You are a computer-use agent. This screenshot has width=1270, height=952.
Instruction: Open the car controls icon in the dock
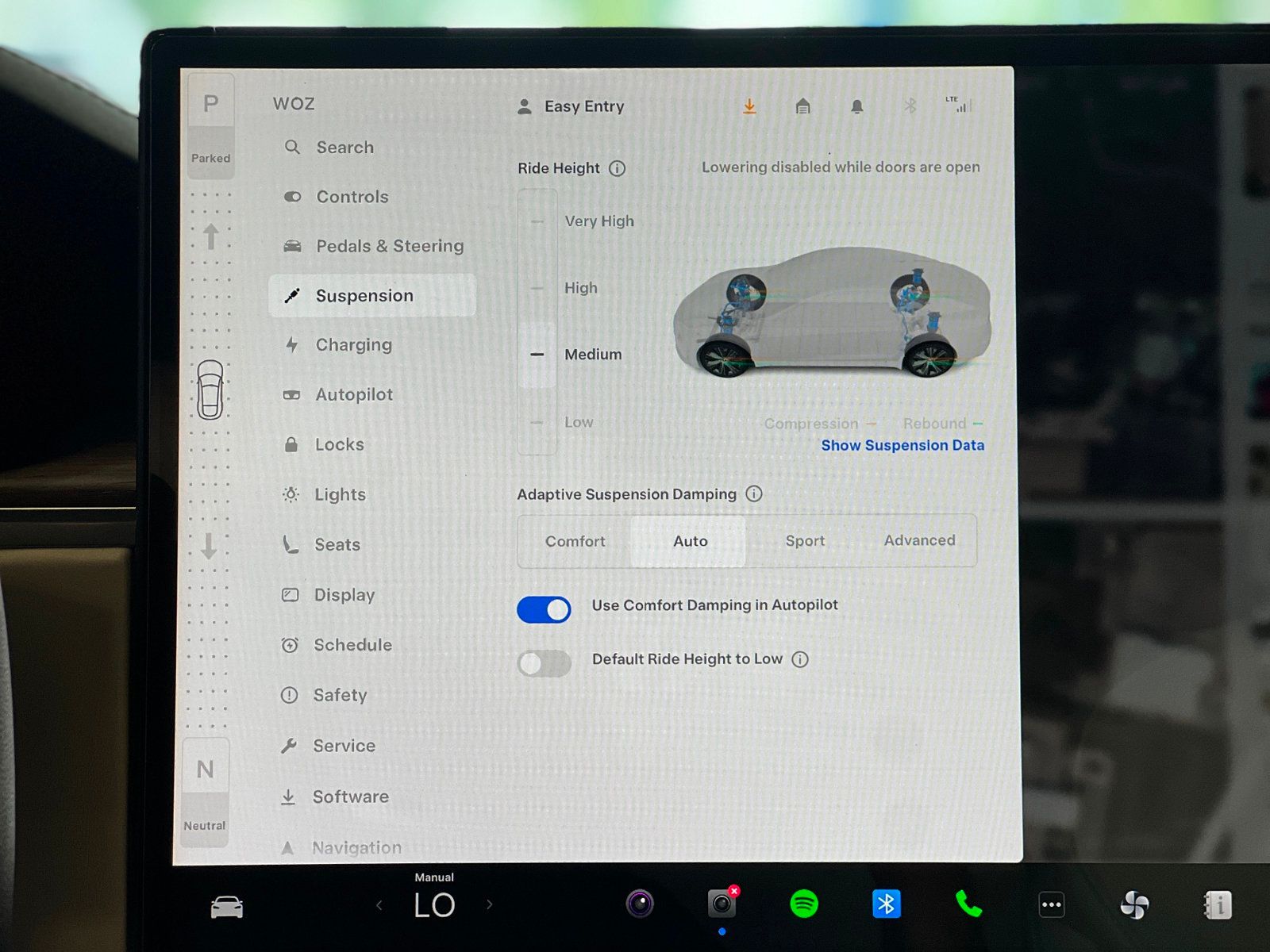point(227,906)
